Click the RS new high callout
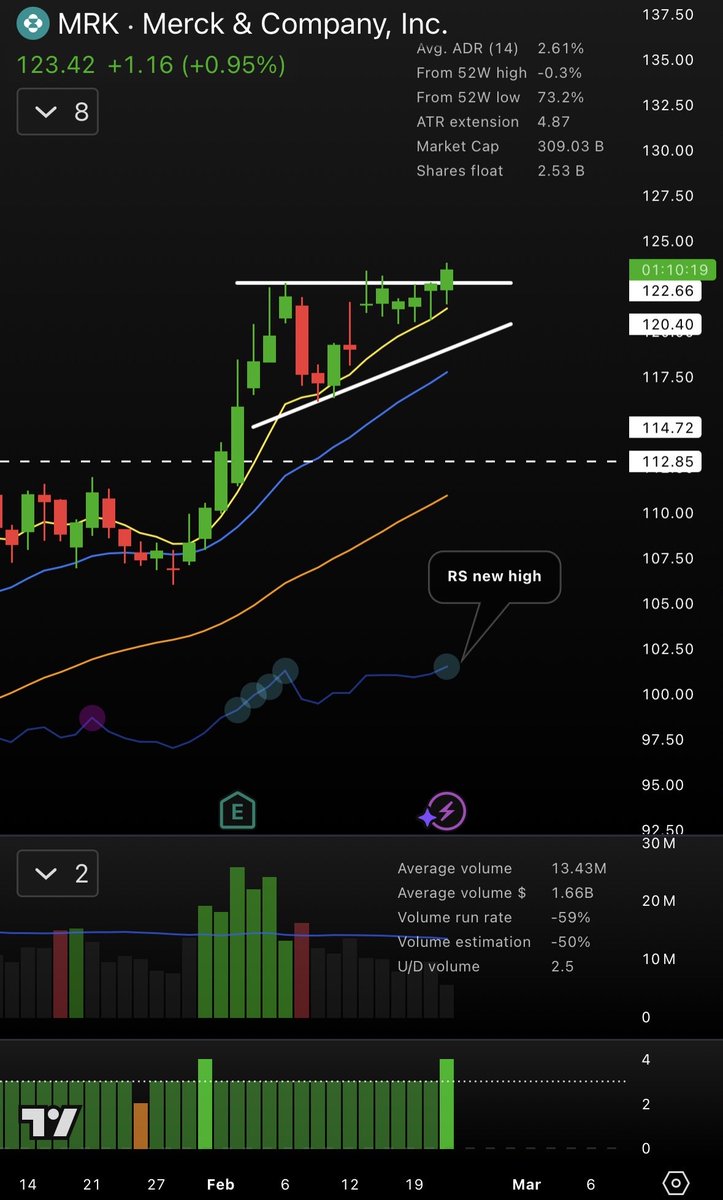 pos(494,576)
